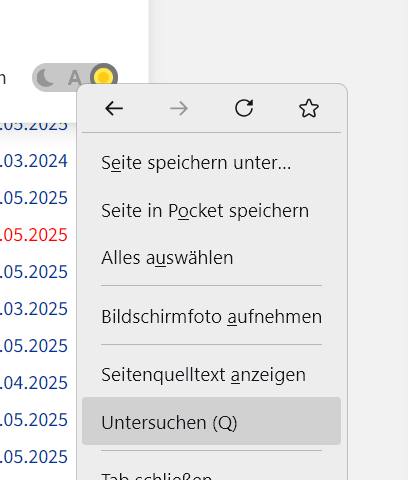Click empty grey area right of menu
This screenshot has width=408, height=480.
point(378,233)
